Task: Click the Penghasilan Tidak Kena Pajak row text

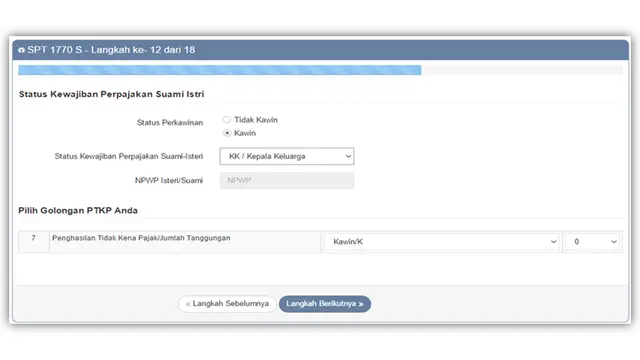Action: point(141,238)
